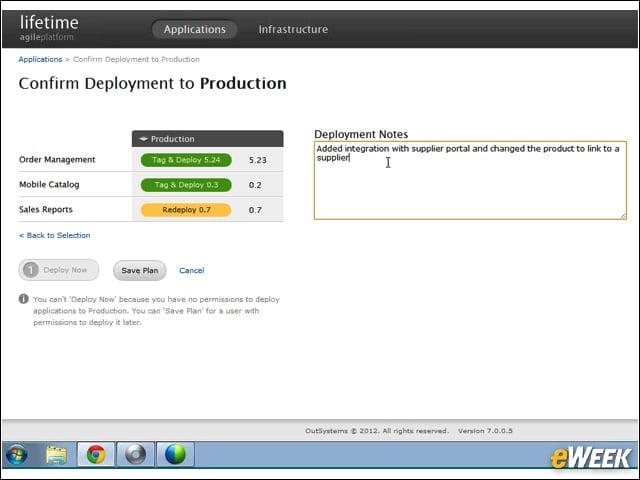Click current version 0.7 beside Redeploy
Image resolution: width=640 pixels, height=480 pixels.
pyautogui.click(x=255, y=210)
